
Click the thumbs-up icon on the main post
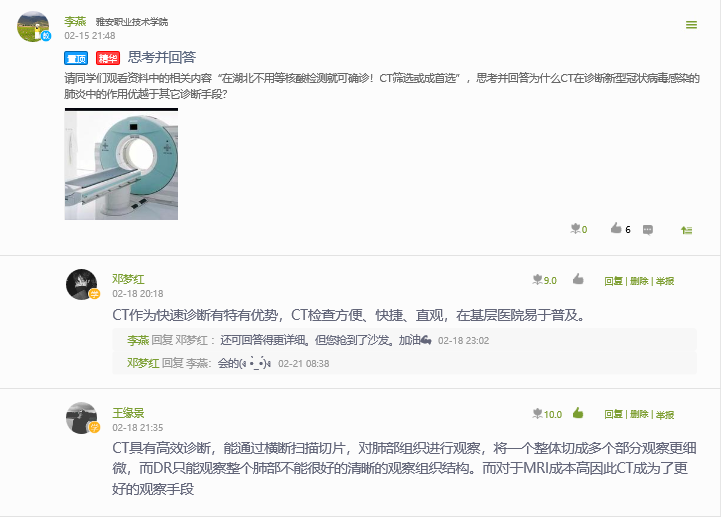(x=616, y=228)
